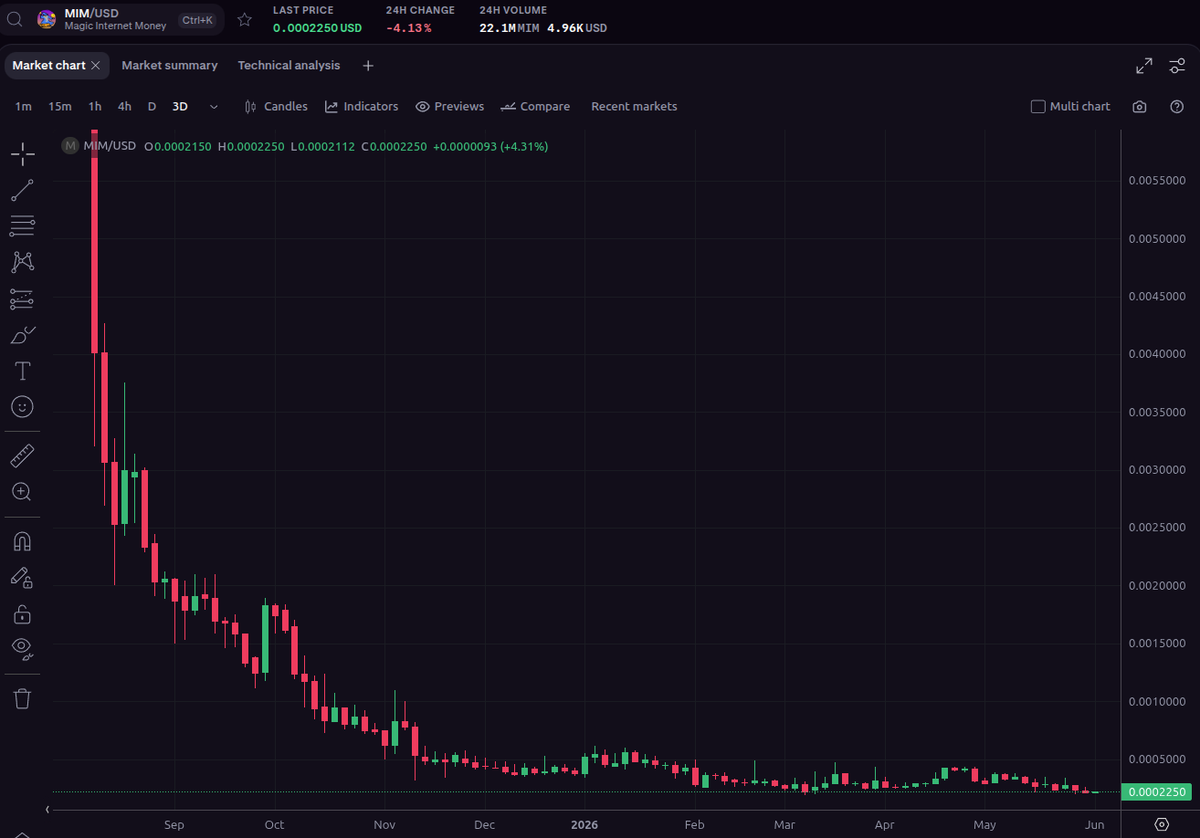Open chart axis settings gear
This screenshot has height=838, width=1200.
1161,824
